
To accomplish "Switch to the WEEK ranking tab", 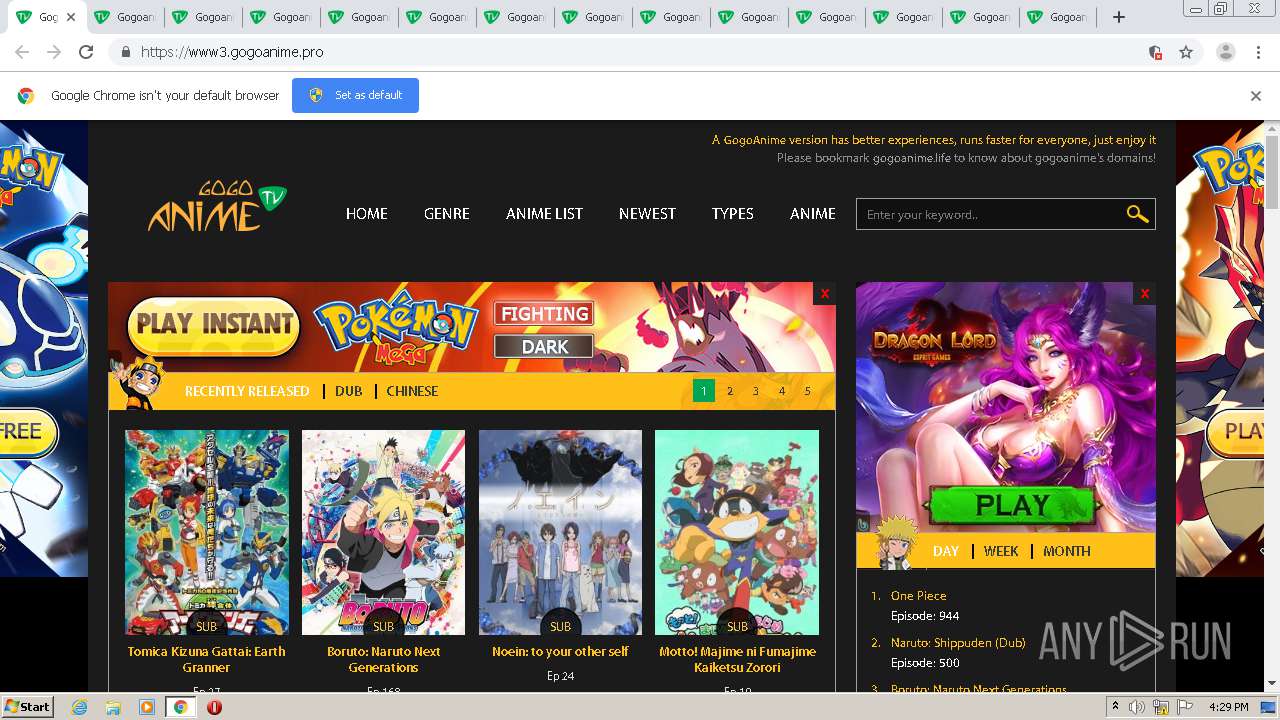I will [x=1001, y=551].
